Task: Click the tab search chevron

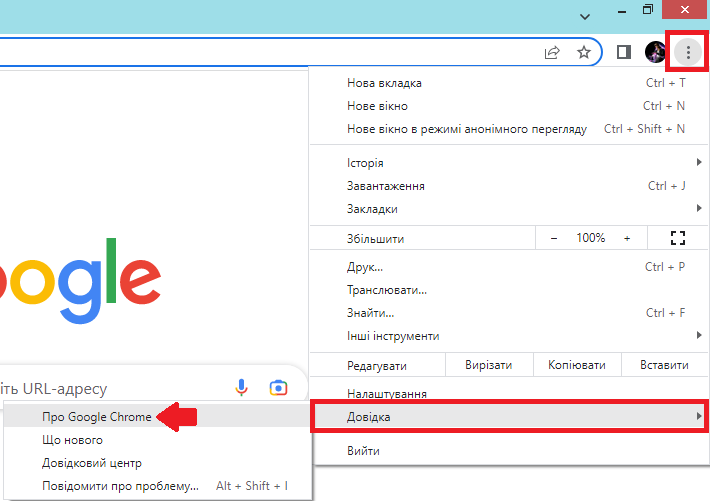Action: 585,15
